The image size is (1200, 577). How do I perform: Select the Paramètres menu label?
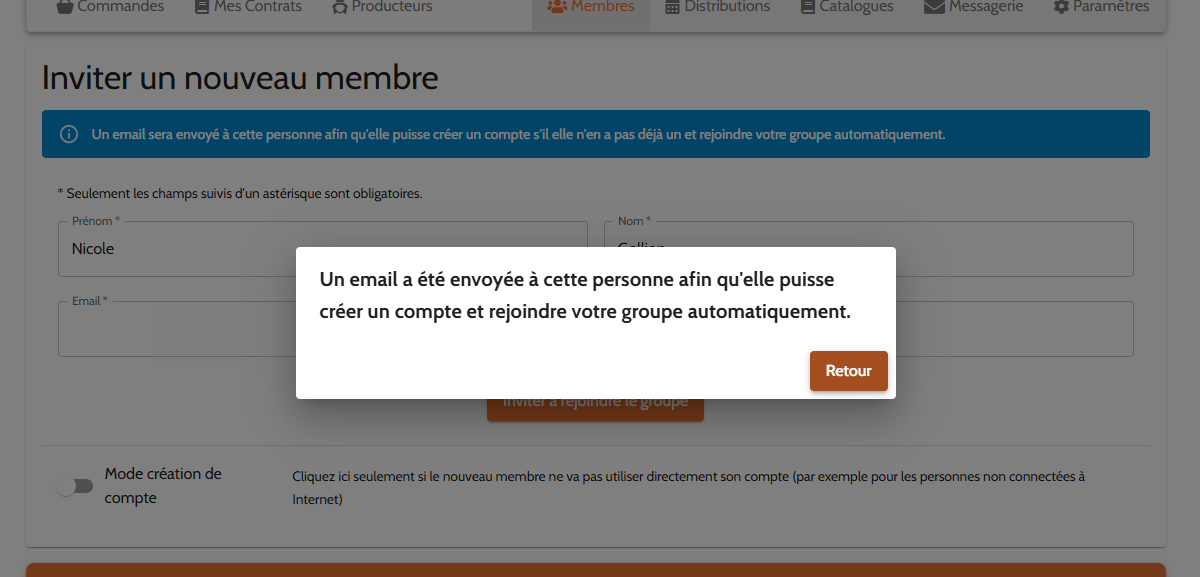(1111, 7)
